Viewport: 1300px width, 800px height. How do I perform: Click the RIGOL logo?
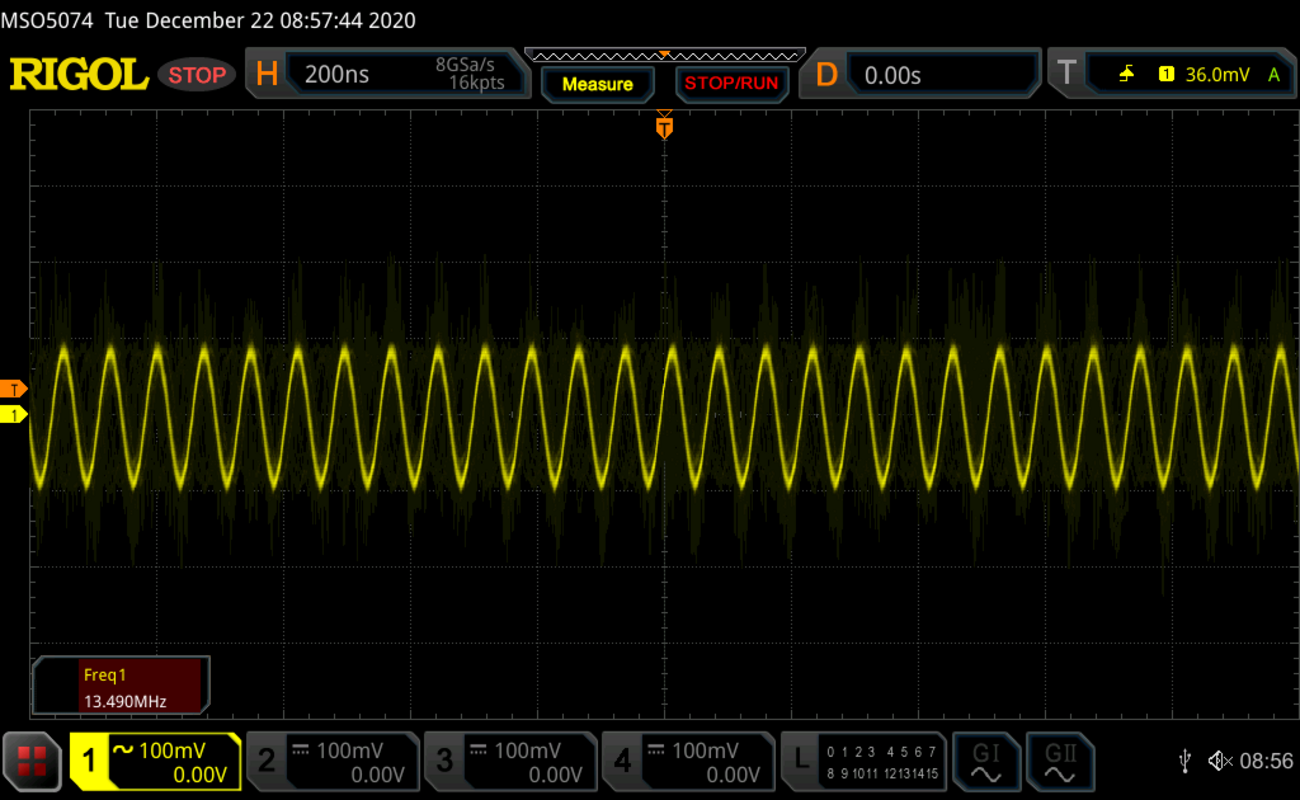coord(79,74)
